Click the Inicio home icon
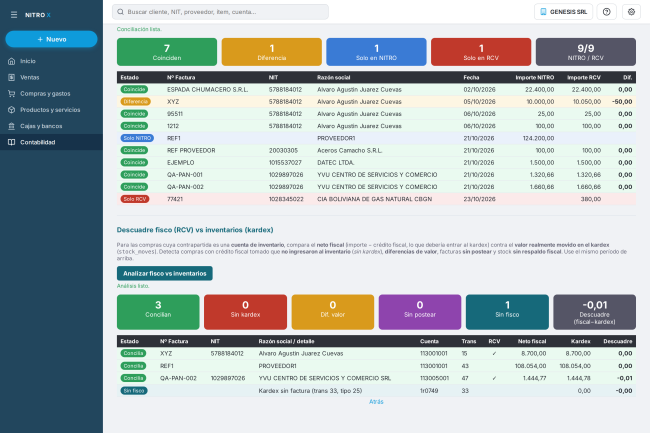 coord(12,61)
